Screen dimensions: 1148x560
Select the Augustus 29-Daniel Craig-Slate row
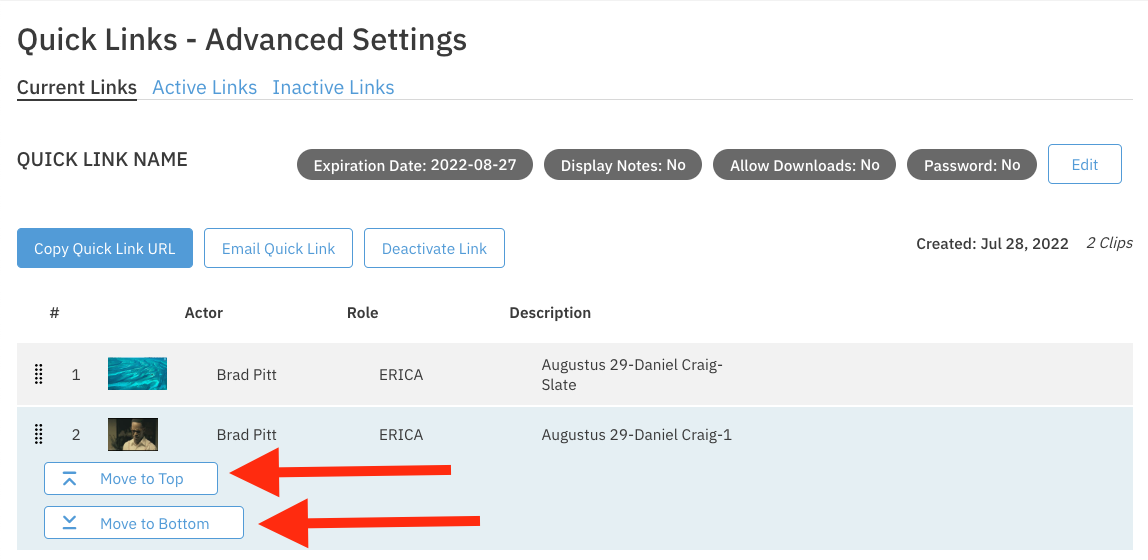pos(631,375)
